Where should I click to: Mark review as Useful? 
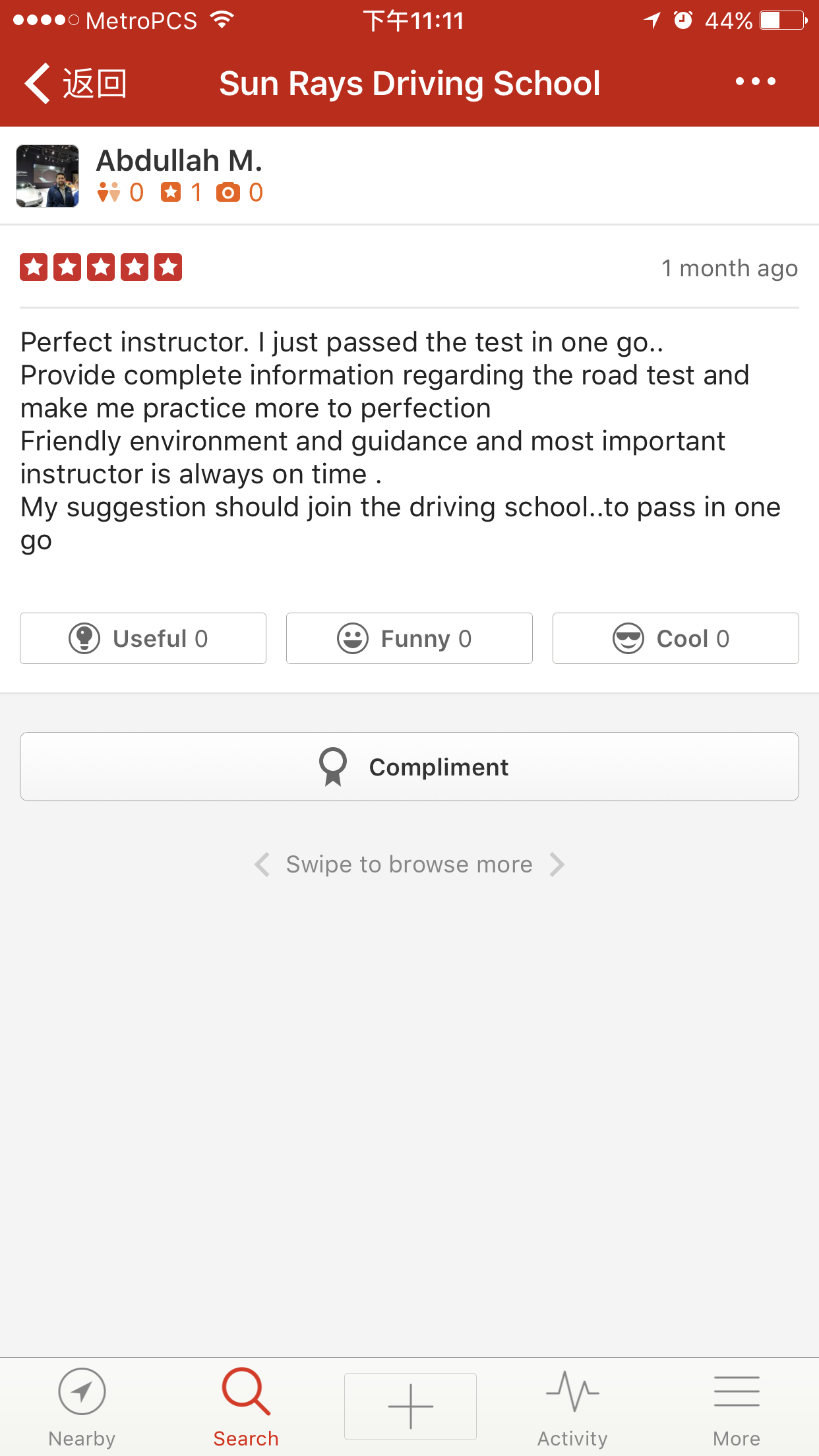143,638
